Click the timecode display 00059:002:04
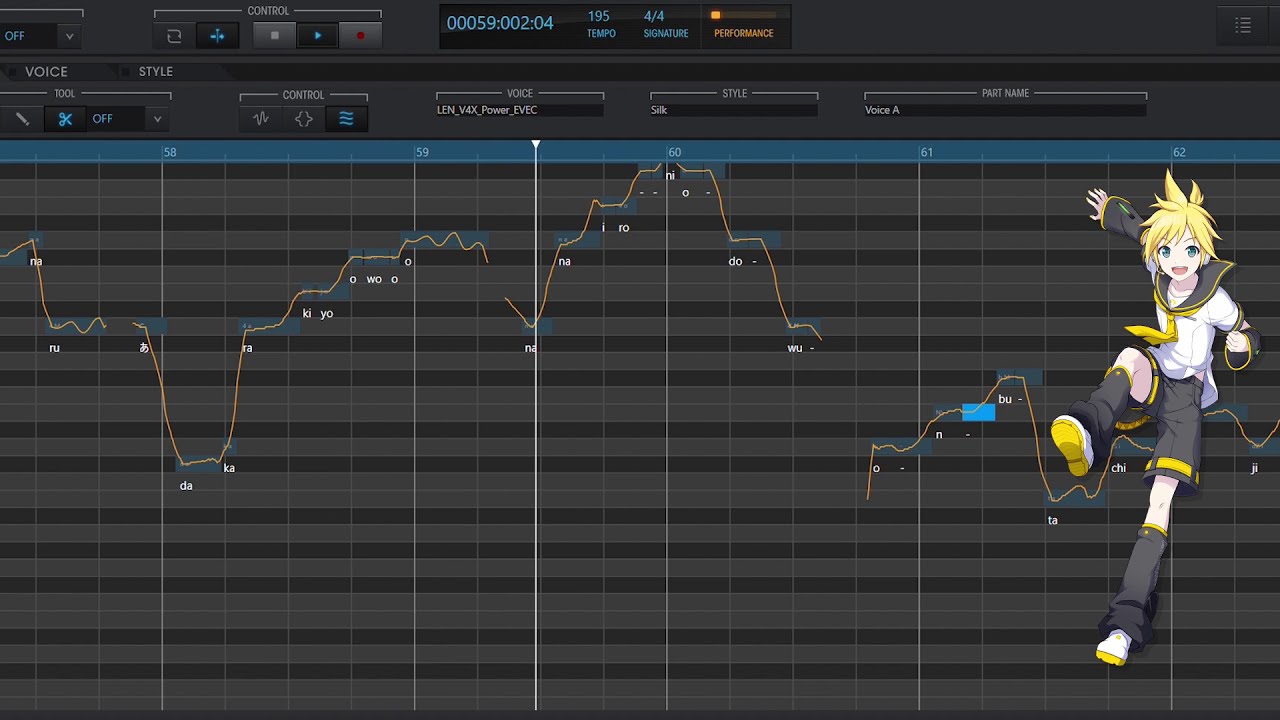The width and height of the screenshot is (1280, 720). [500, 23]
